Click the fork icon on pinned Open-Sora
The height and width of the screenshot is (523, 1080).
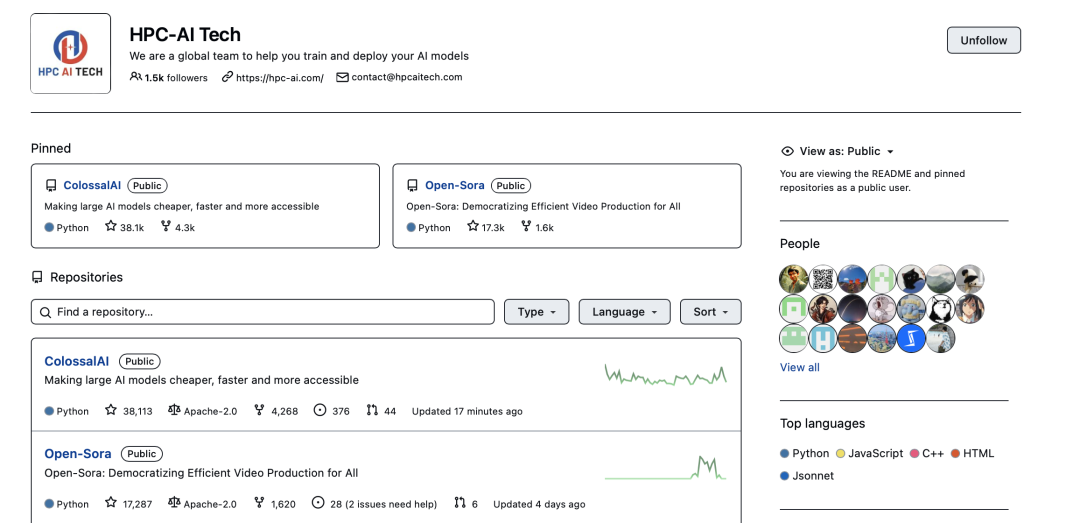pos(526,227)
